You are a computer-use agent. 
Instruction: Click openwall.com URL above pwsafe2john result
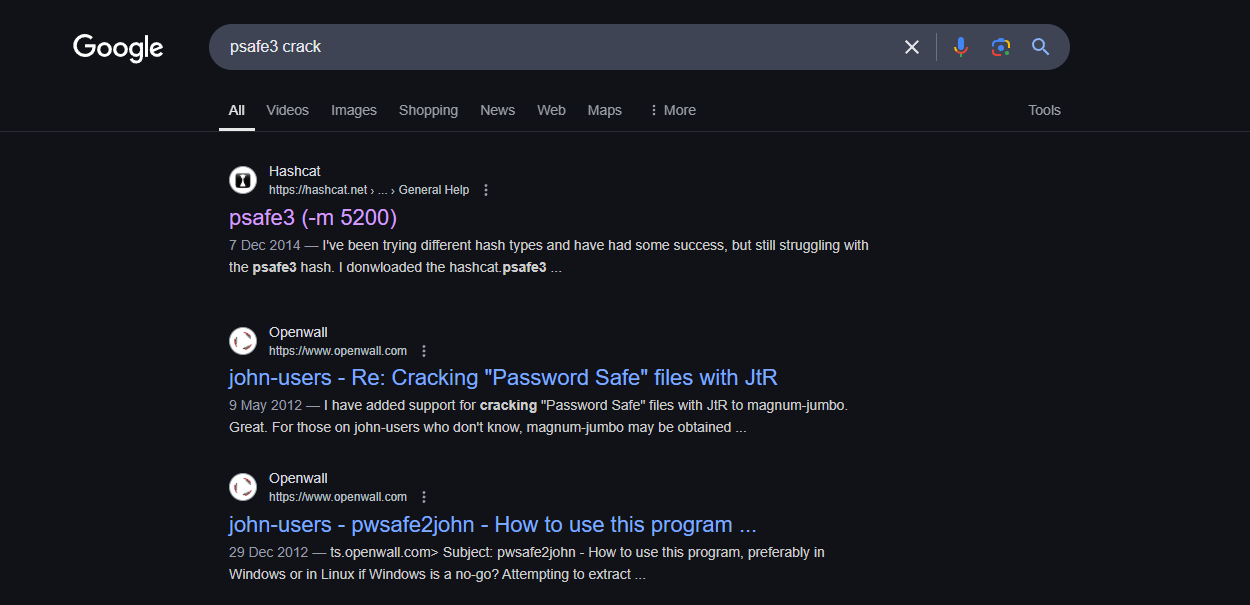pyautogui.click(x=338, y=497)
